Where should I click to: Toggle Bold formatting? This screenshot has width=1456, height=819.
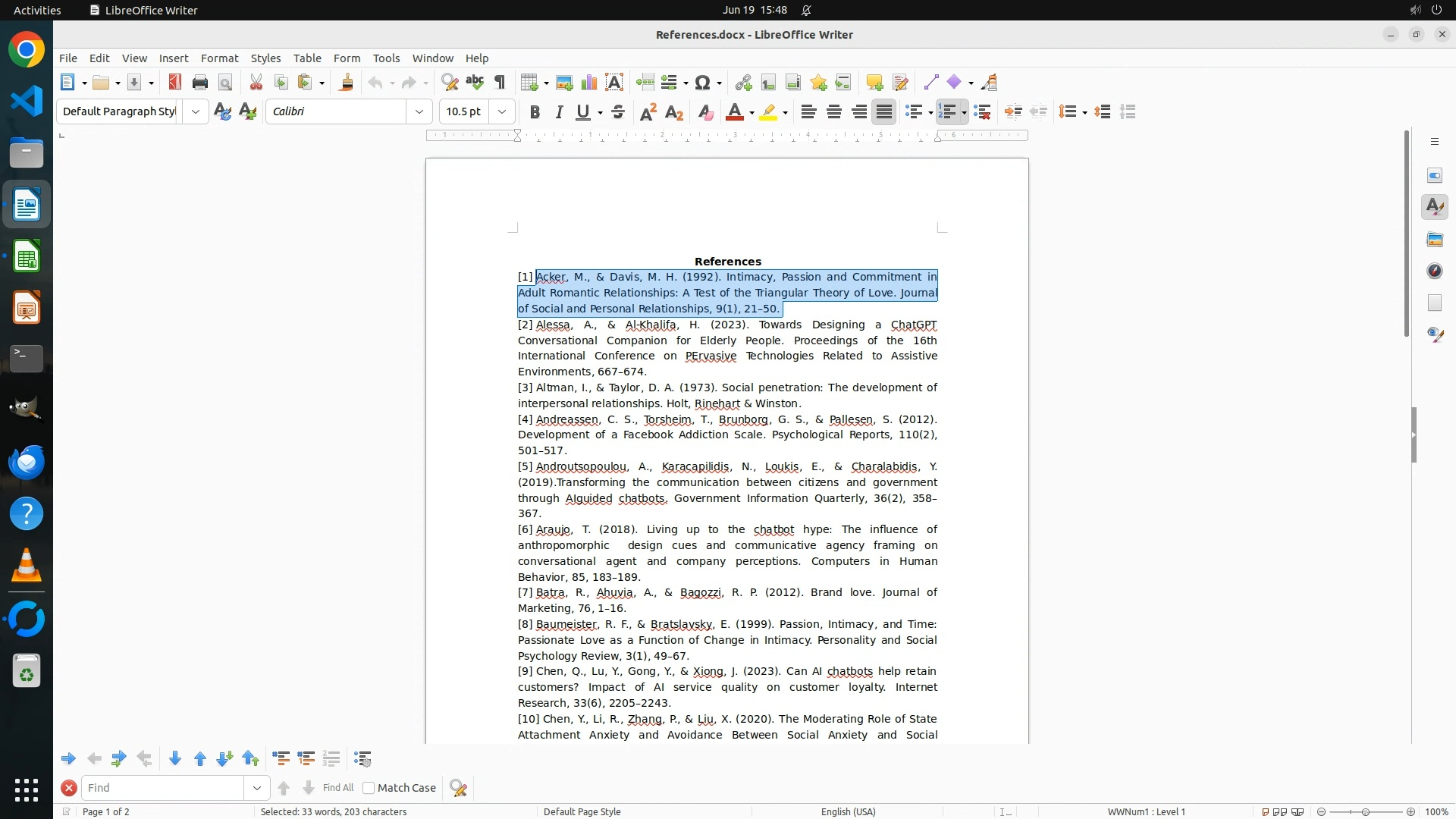535,112
